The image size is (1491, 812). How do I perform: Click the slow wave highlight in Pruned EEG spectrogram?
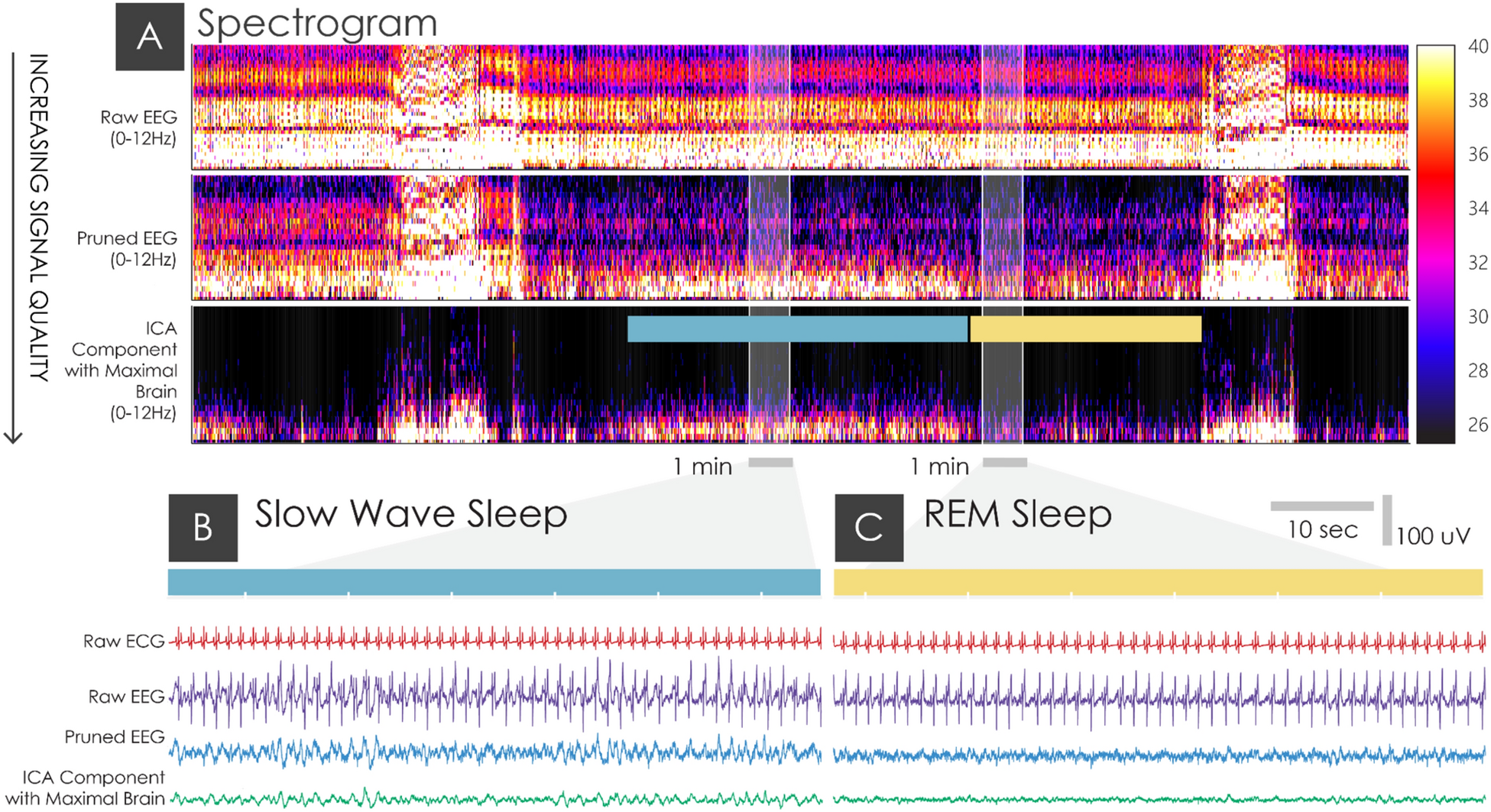pyautogui.click(x=770, y=238)
